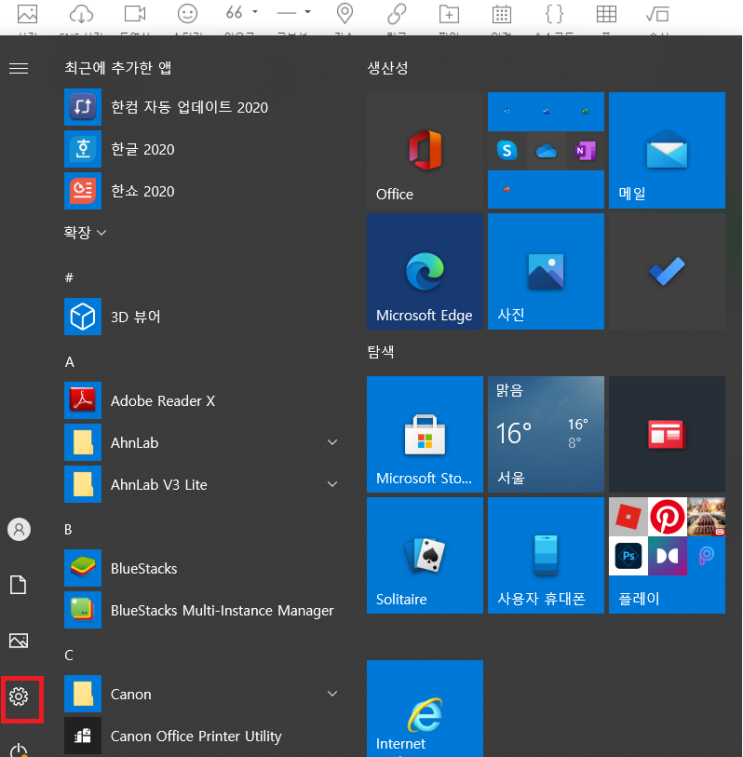Open sticker smiley icon in toolbar
Viewport: 743px width, 757px height.
187,14
